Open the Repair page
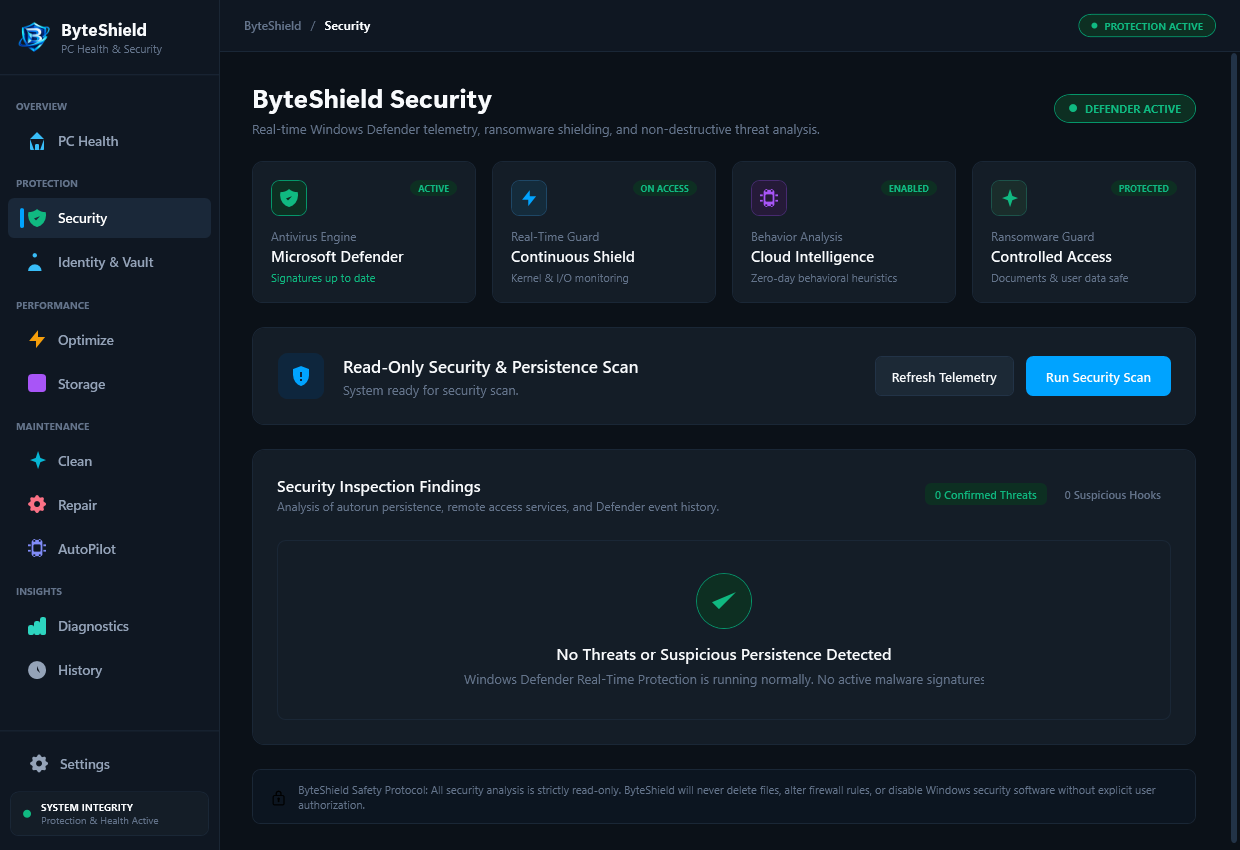This screenshot has width=1240, height=850. (x=109, y=505)
